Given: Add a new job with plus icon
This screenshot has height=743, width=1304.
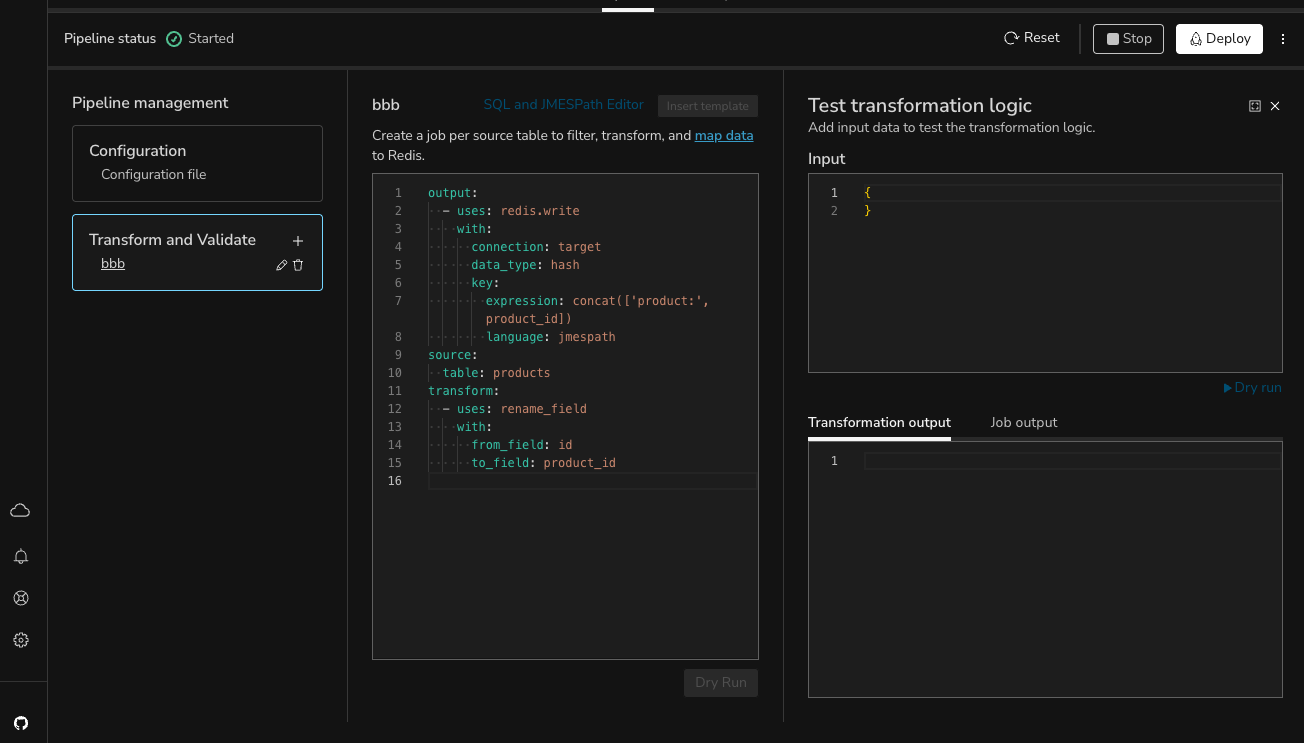Looking at the screenshot, I should [297, 241].
